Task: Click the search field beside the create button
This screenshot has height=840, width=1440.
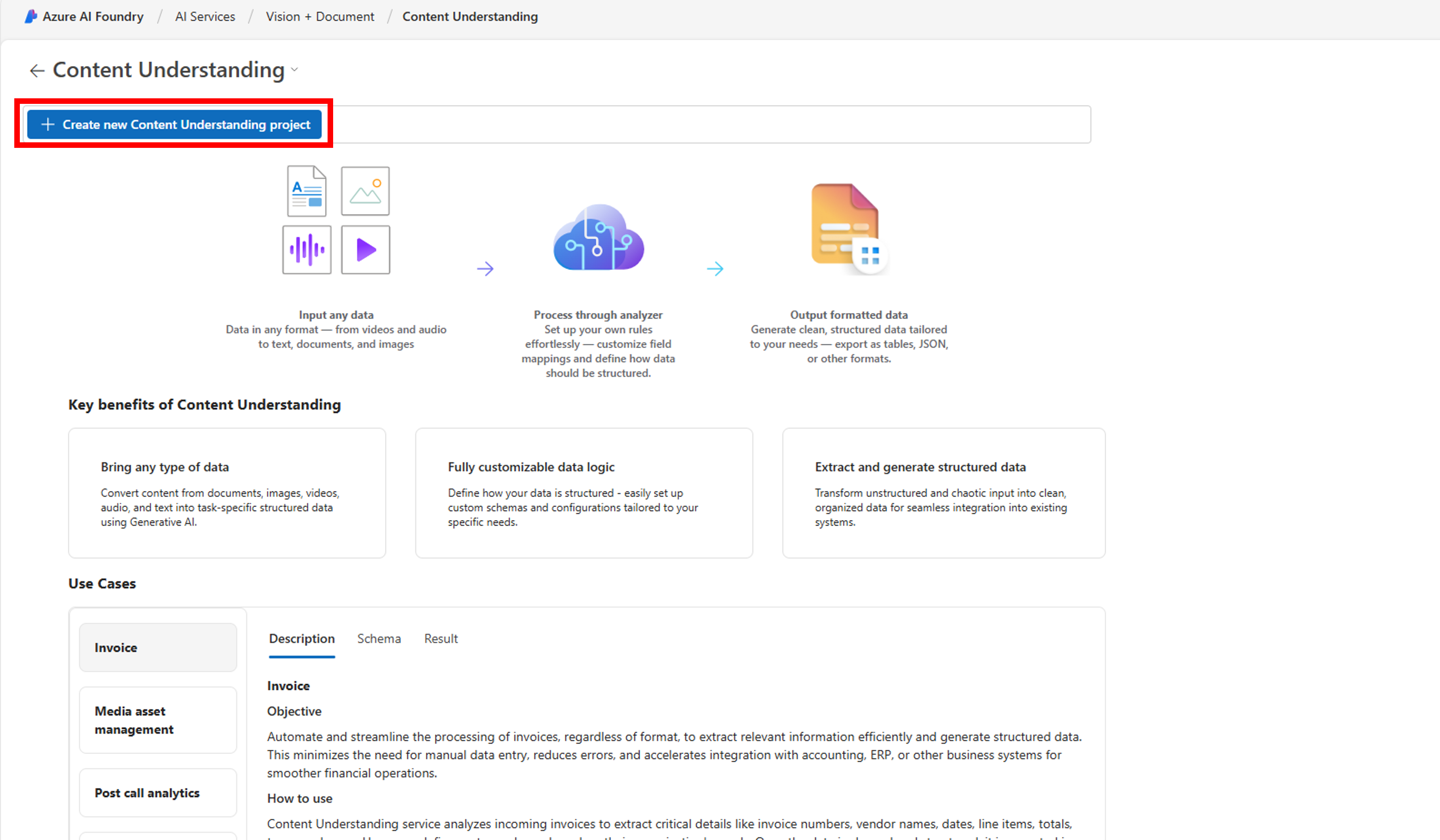Action: 714,124
